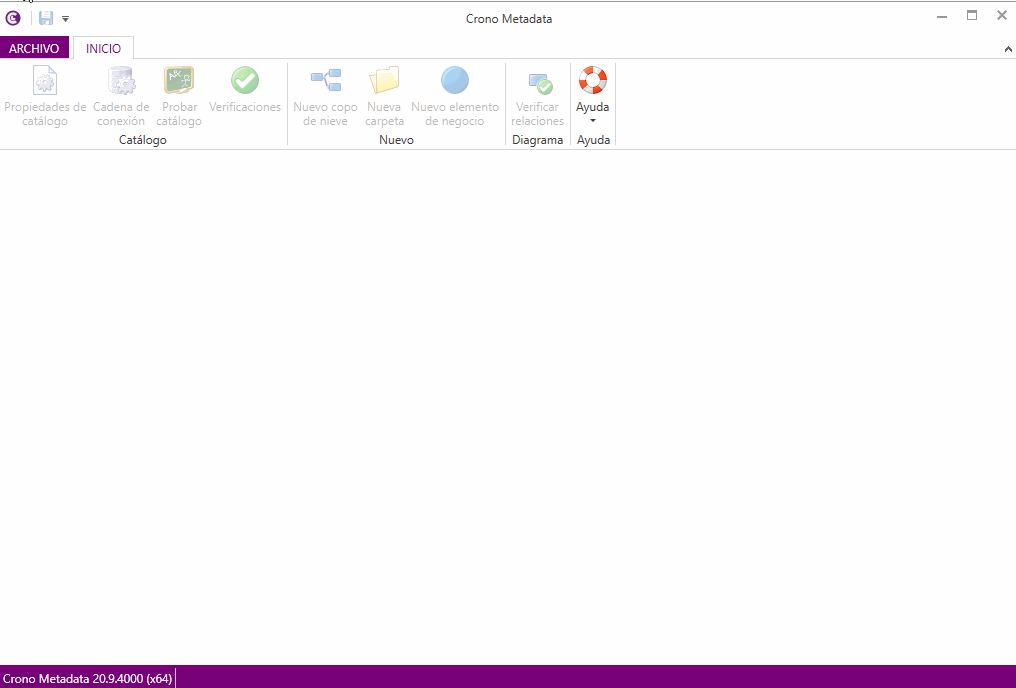The height and width of the screenshot is (688, 1016).
Task: Click the Ayuda lifebuoy icon
Action: [x=593, y=80]
